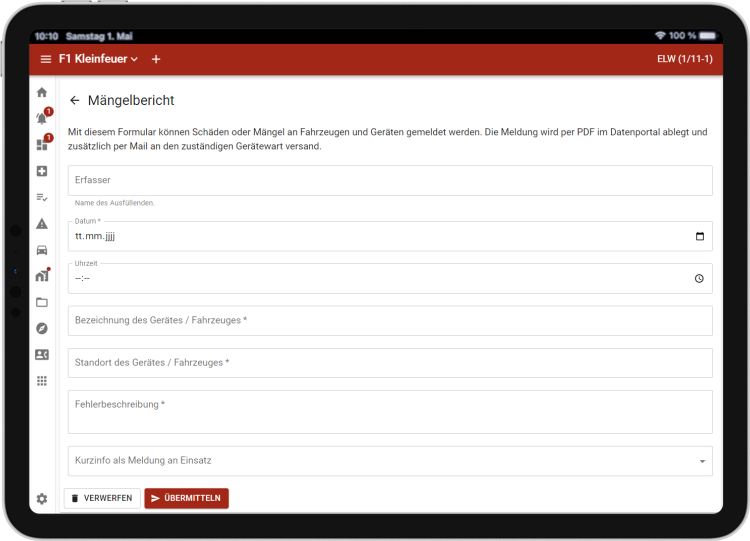Open alarm notifications bell icon
Image resolution: width=750 pixels, height=541 pixels.
pos(42,118)
